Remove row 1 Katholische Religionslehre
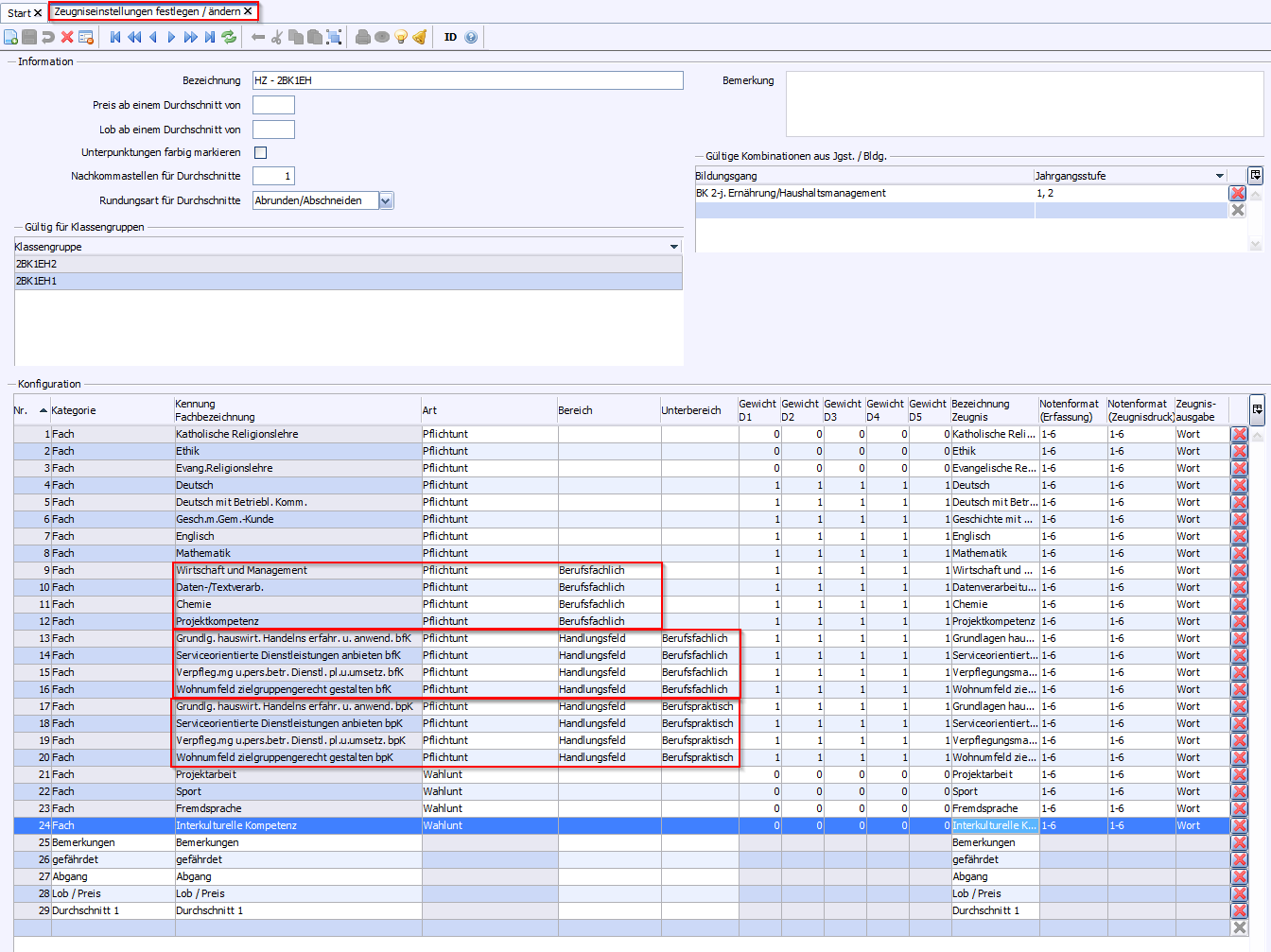 (x=1239, y=434)
